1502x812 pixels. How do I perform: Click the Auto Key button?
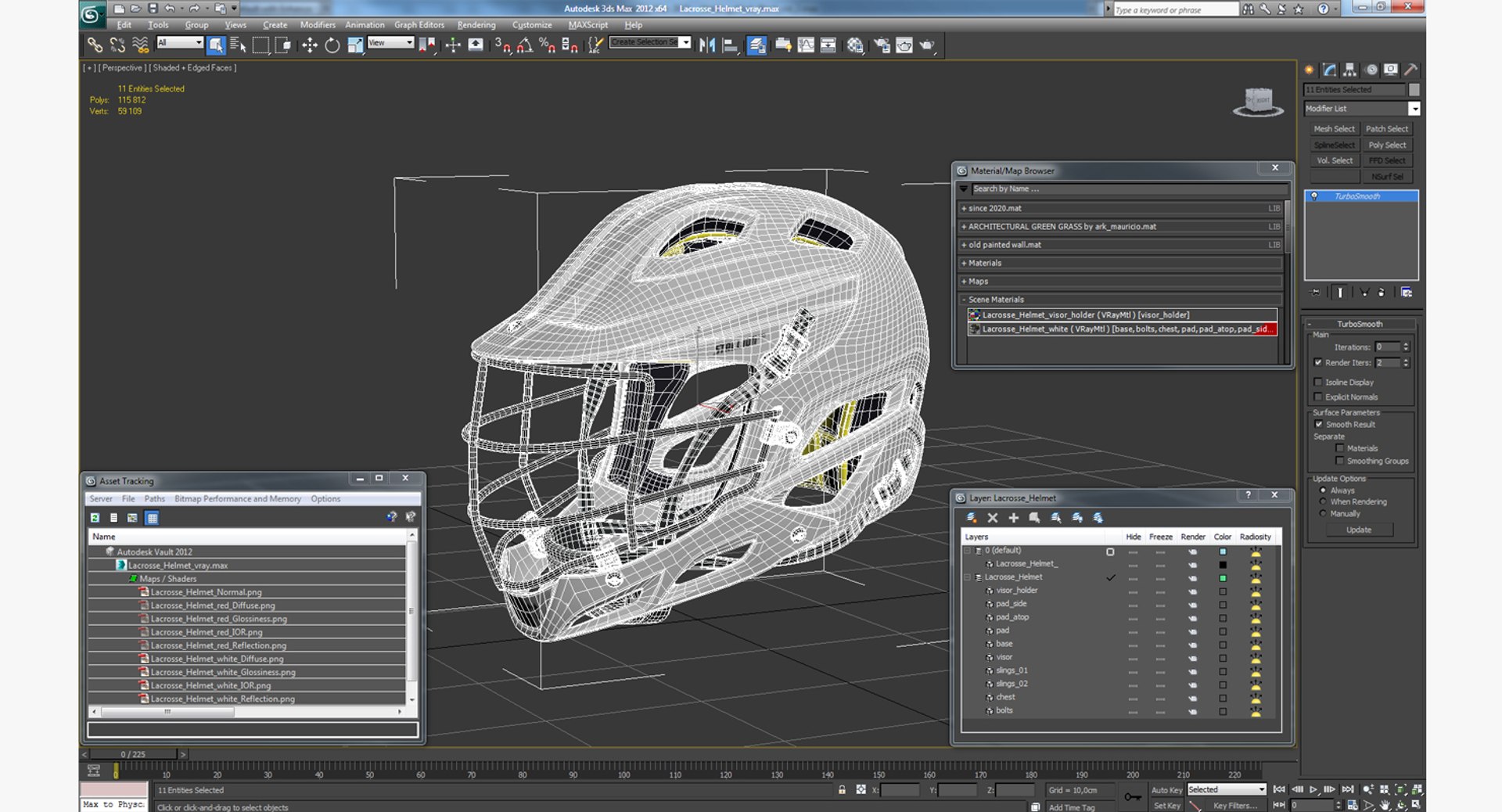coord(1166,790)
